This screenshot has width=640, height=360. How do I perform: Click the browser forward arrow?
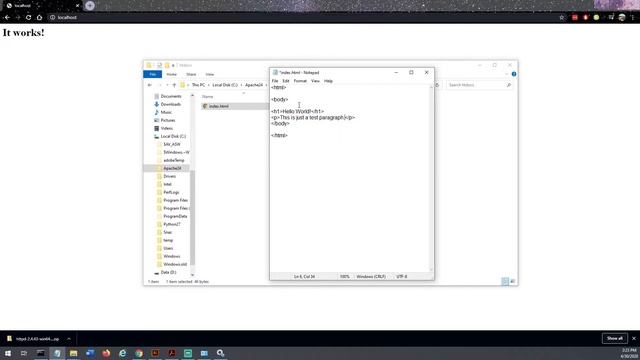(18, 18)
